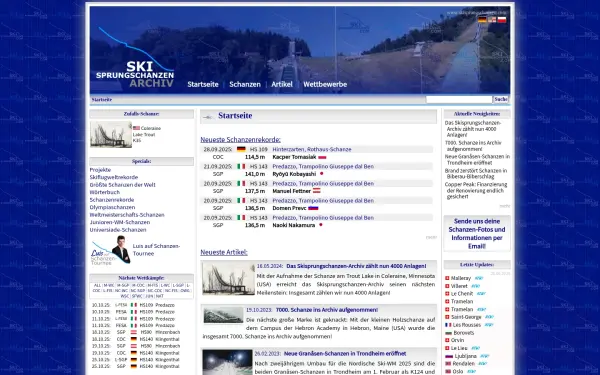This screenshot has height=375, width=600.
Task: Filter upcoming competitions by WSC
Action: [x=125, y=296]
